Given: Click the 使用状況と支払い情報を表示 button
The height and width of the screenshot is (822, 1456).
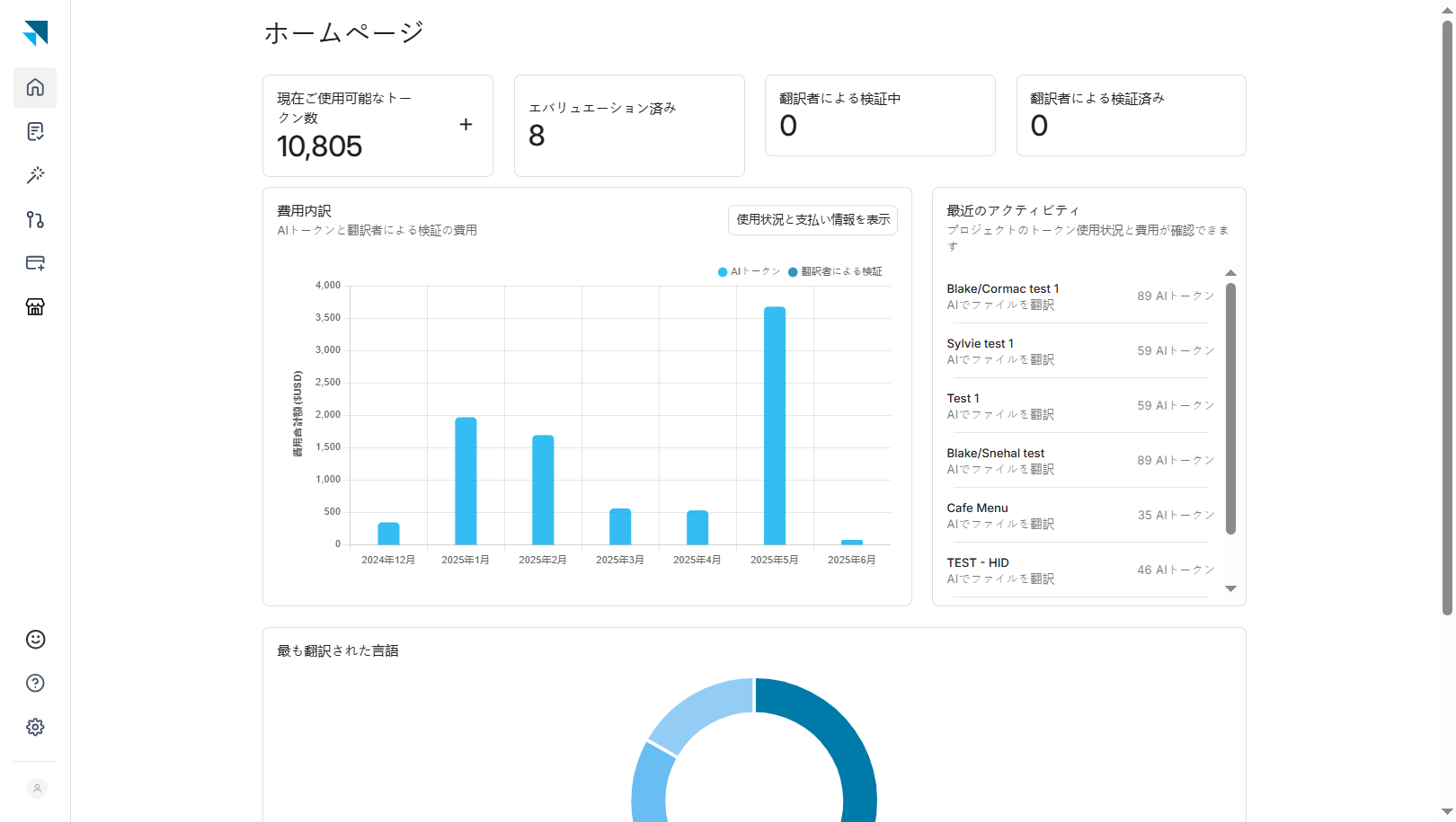Looking at the screenshot, I should point(812,220).
